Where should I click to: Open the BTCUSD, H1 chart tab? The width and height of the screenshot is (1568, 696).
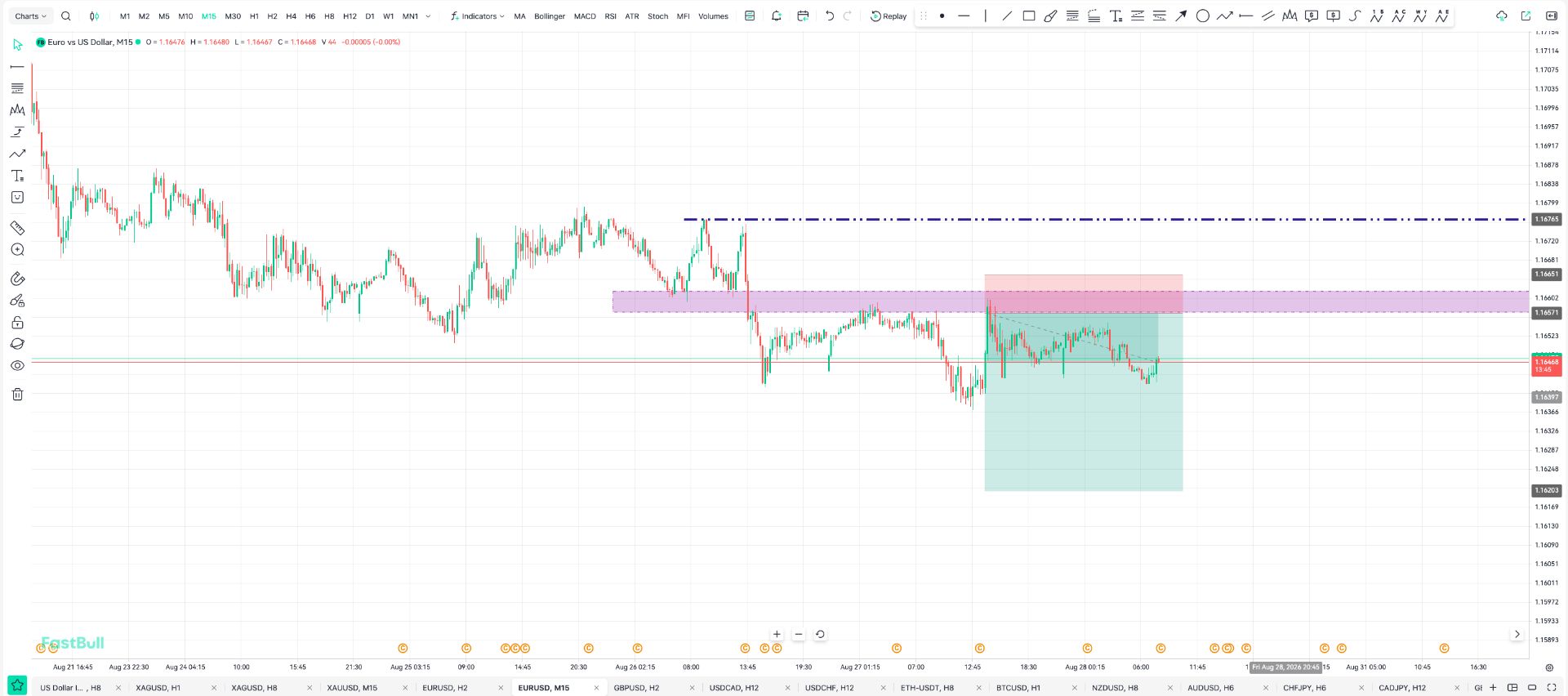coord(1018,688)
